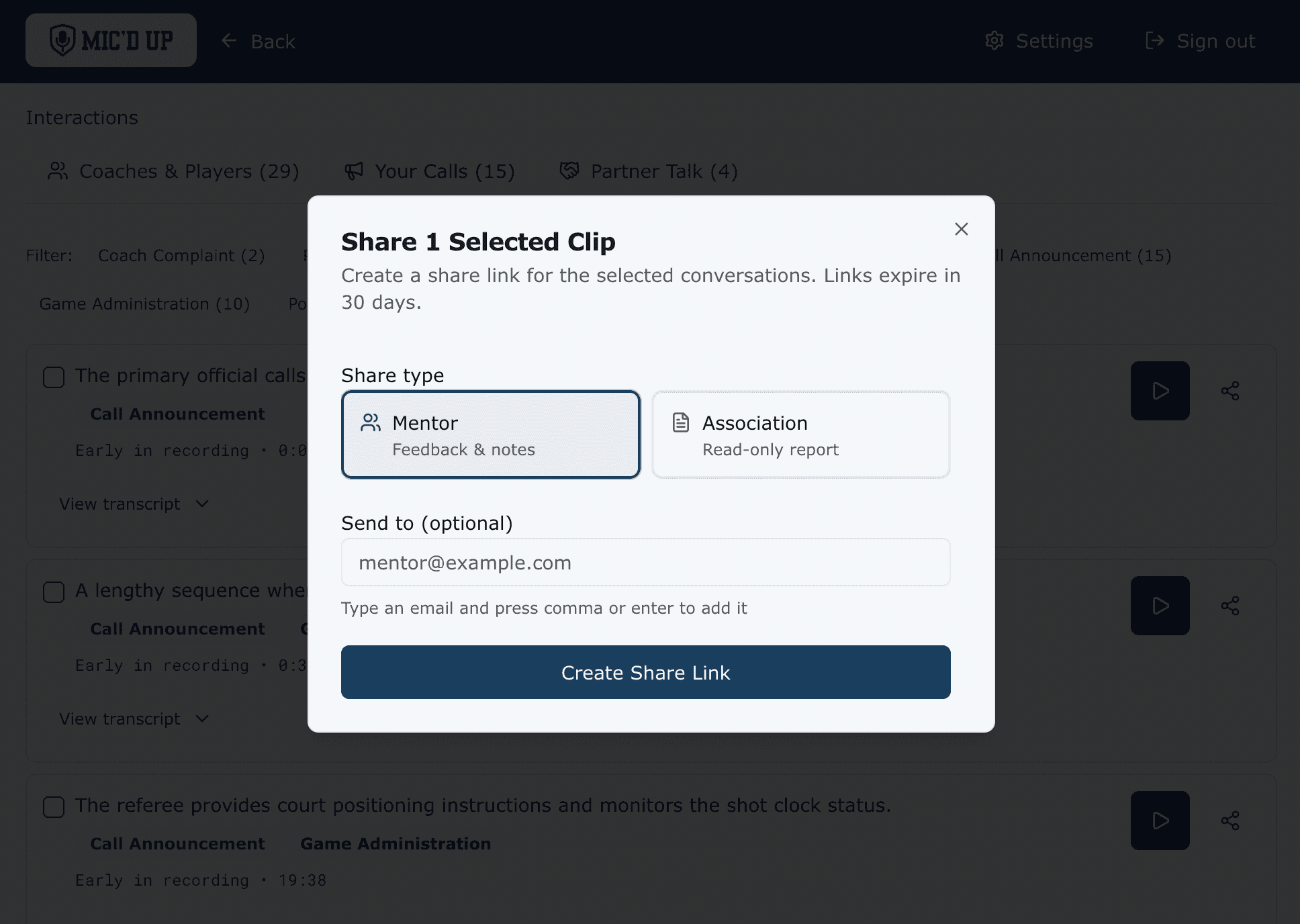The image size is (1300, 924).
Task: Check the court positioning instructions clip
Action: (x=54, y=807)
